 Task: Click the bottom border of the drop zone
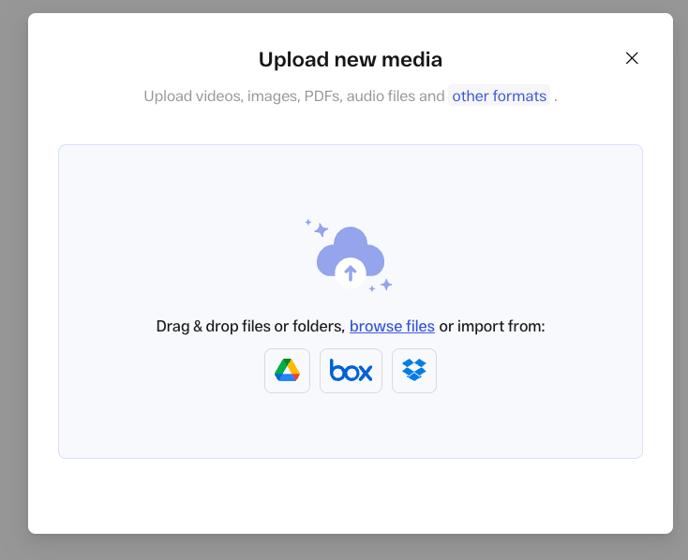(x=350, y=458)
